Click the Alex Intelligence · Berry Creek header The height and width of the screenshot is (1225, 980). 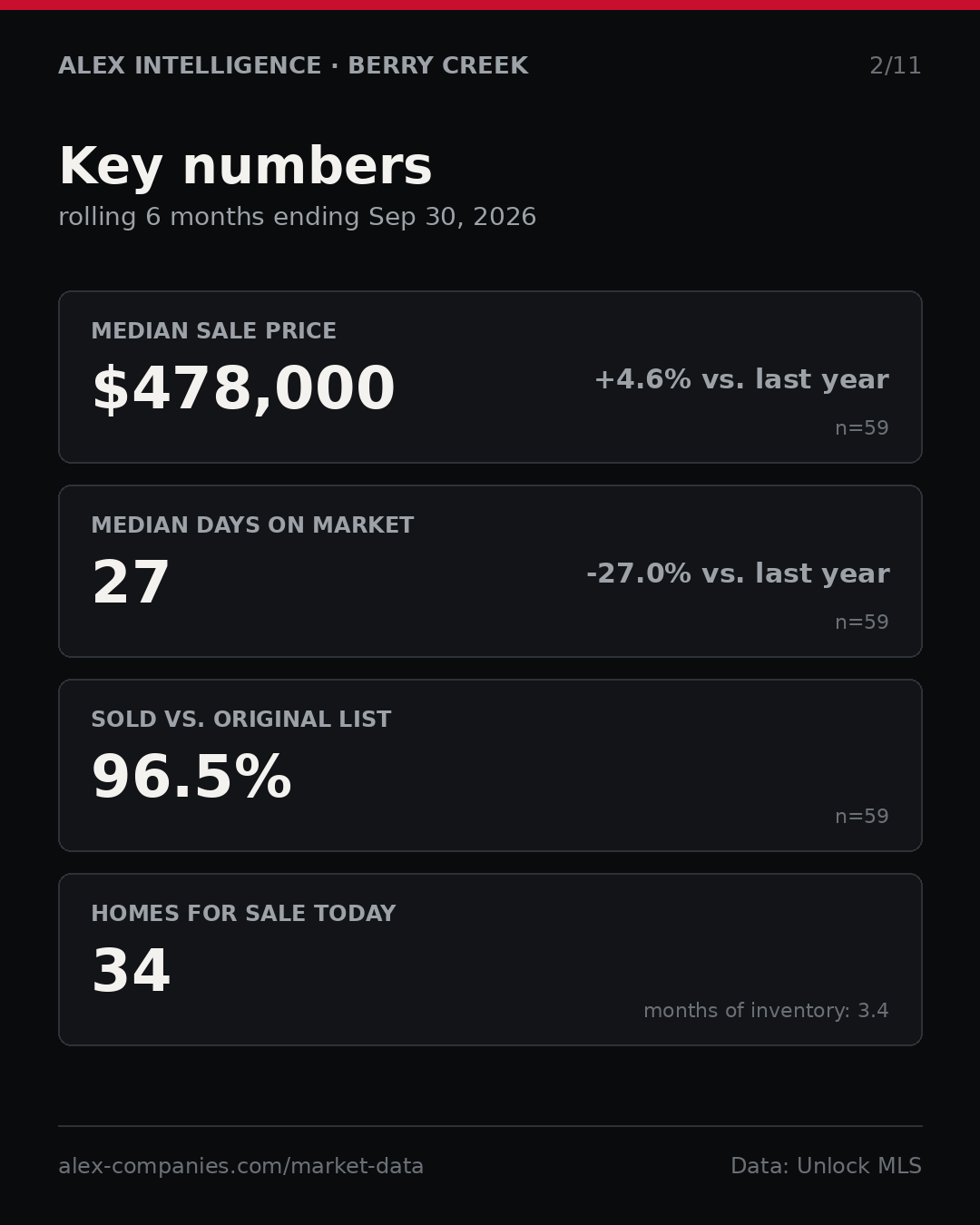[293, 66]
